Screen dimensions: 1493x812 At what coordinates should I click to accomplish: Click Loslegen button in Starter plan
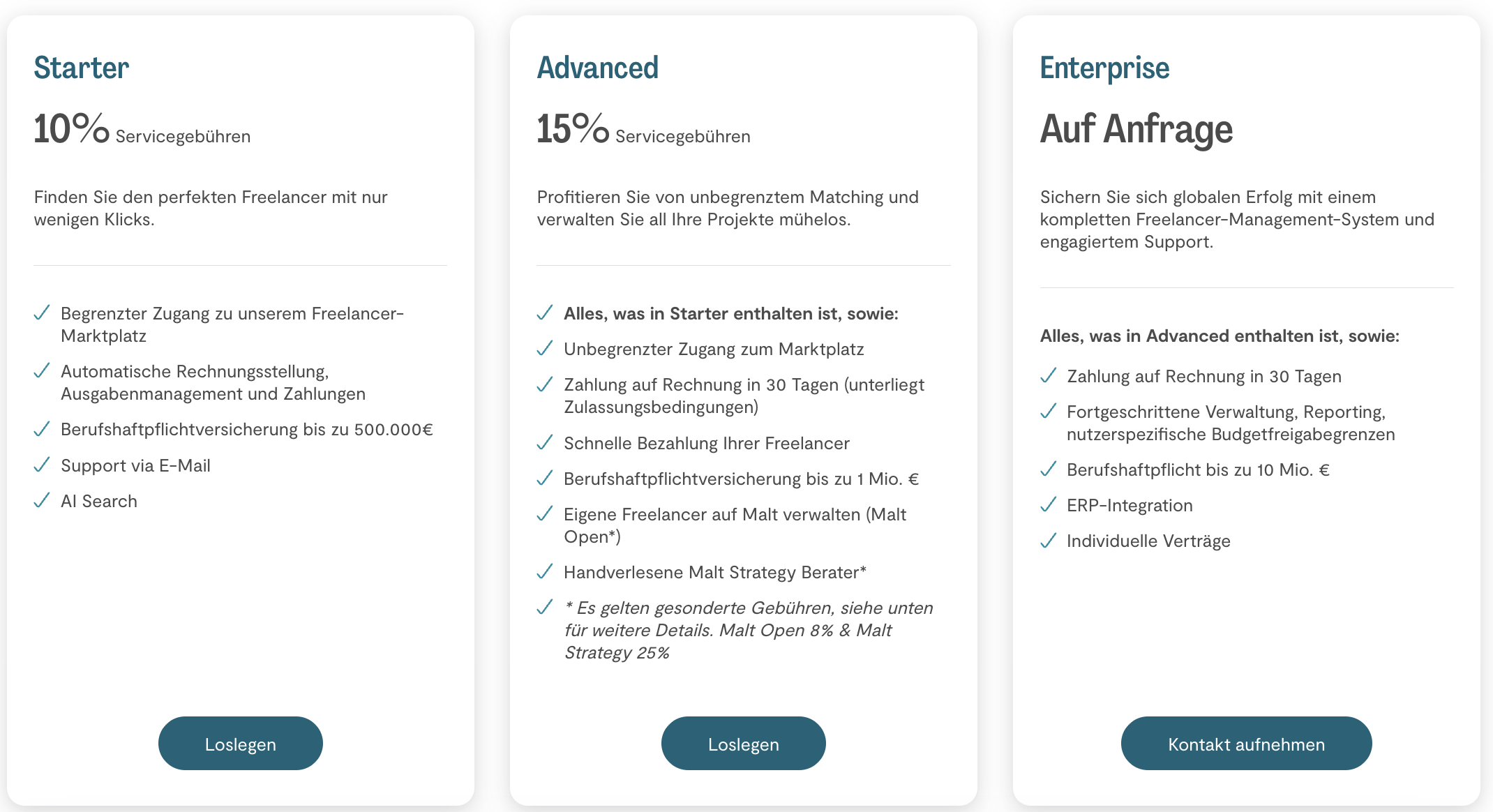click(240, 744)
